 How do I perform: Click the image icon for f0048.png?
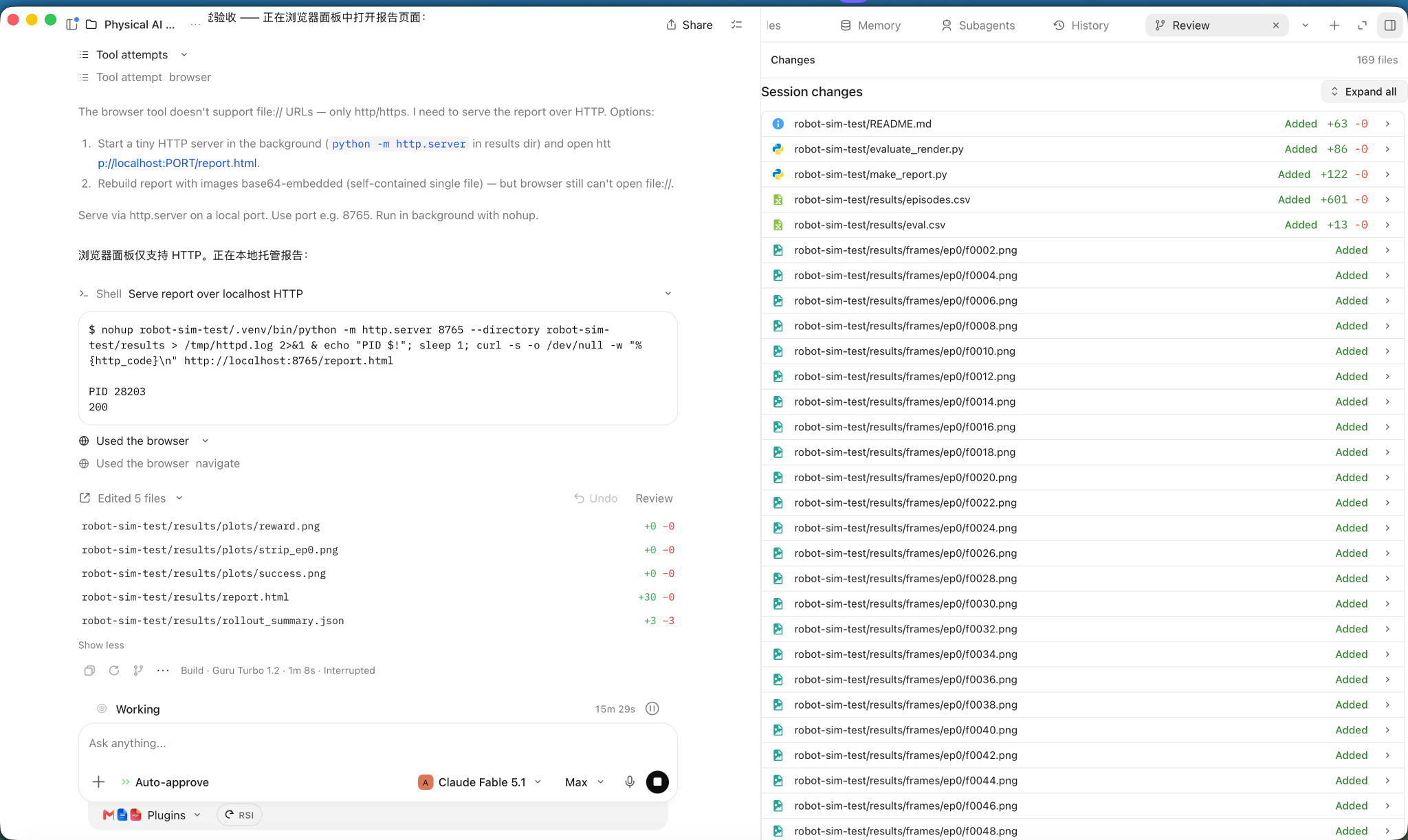778,831
